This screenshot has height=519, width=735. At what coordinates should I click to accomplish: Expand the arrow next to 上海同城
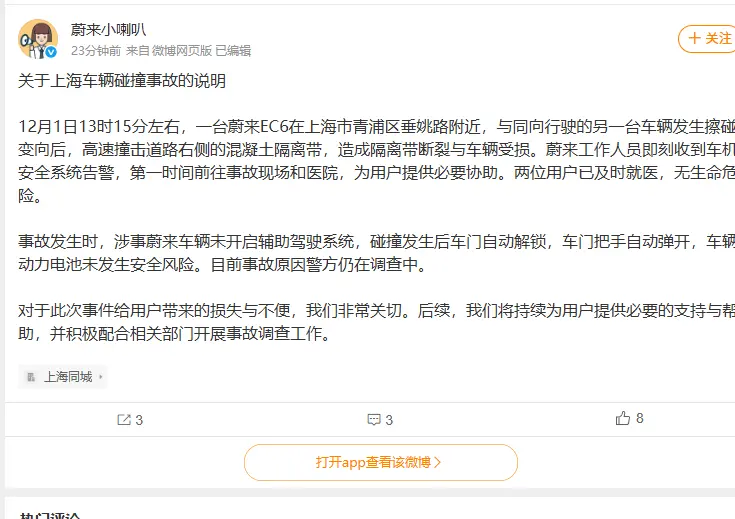[x=98, y=377]
